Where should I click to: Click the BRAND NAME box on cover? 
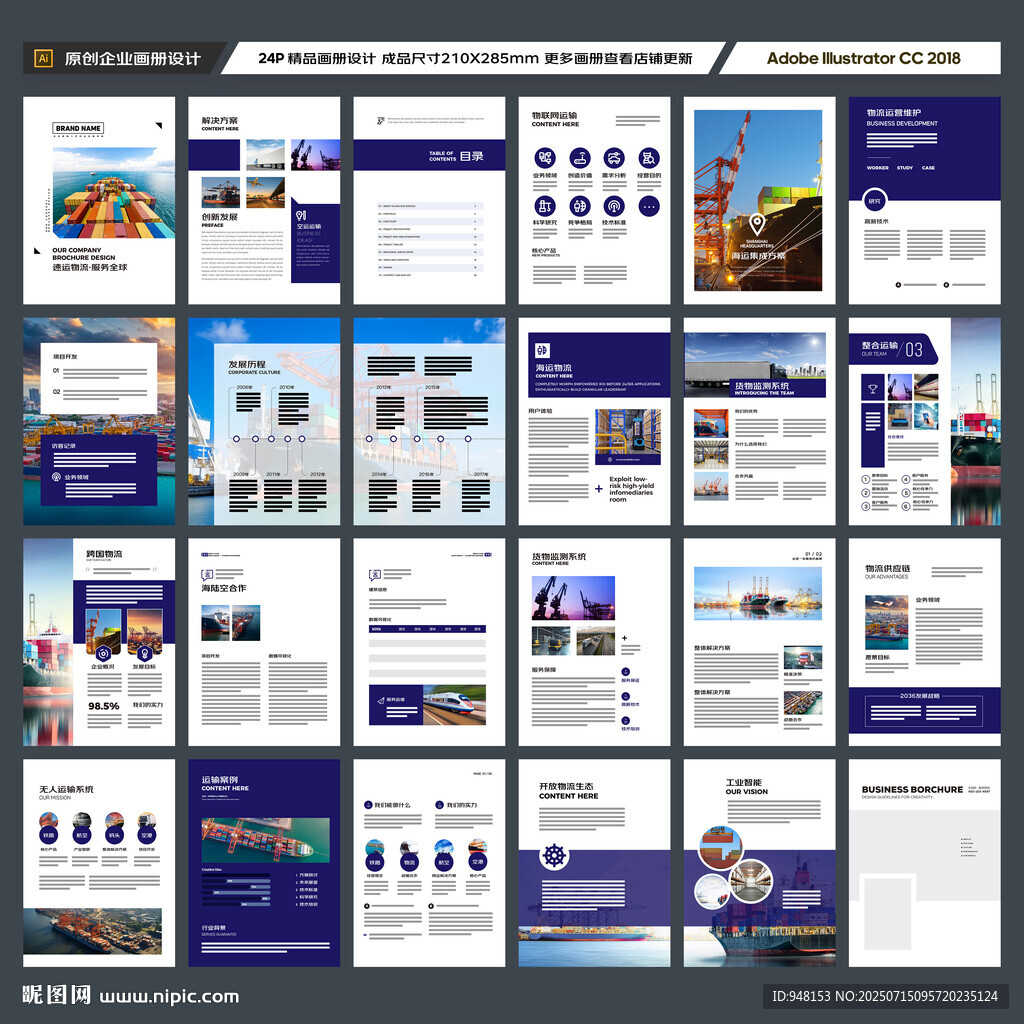pos(78,128)
